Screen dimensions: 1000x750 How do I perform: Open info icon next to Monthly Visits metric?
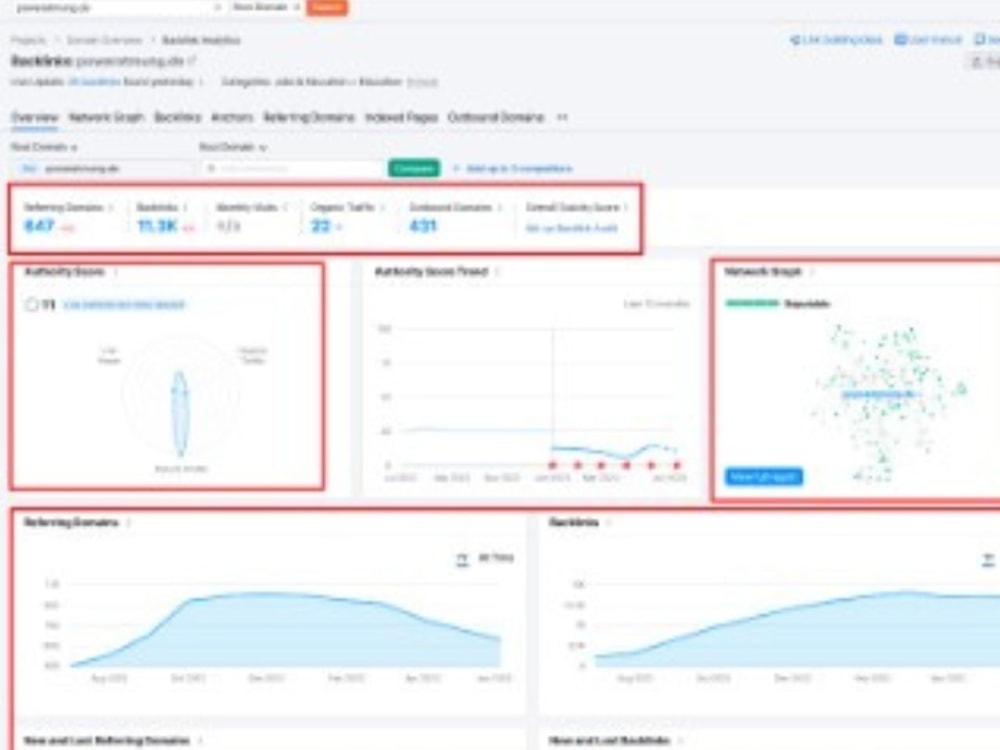[x=286, y=207]
